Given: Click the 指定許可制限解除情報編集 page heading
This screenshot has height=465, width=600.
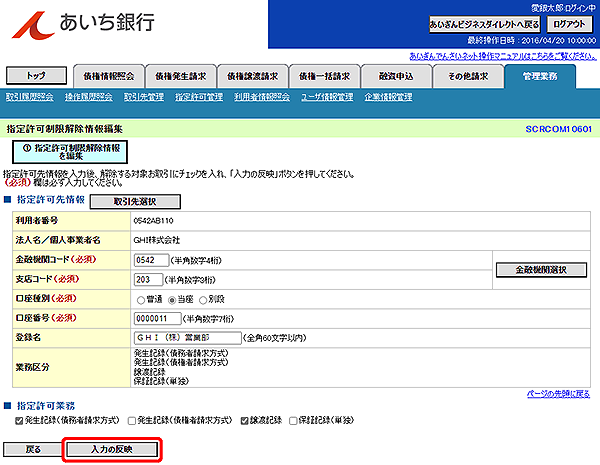Looking at the screenshot, I should [x=64, y=129].
